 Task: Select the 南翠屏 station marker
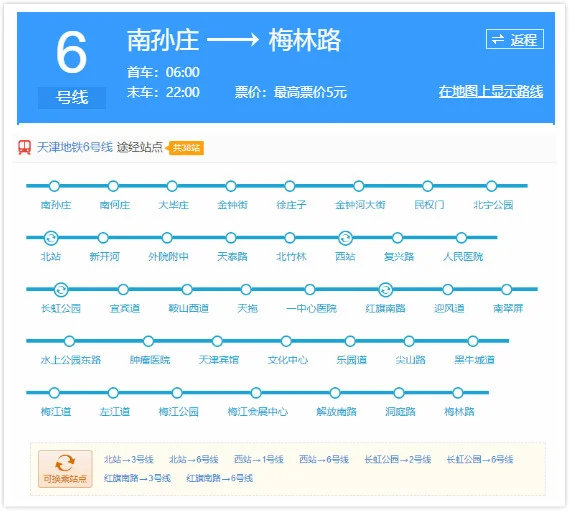507,290
